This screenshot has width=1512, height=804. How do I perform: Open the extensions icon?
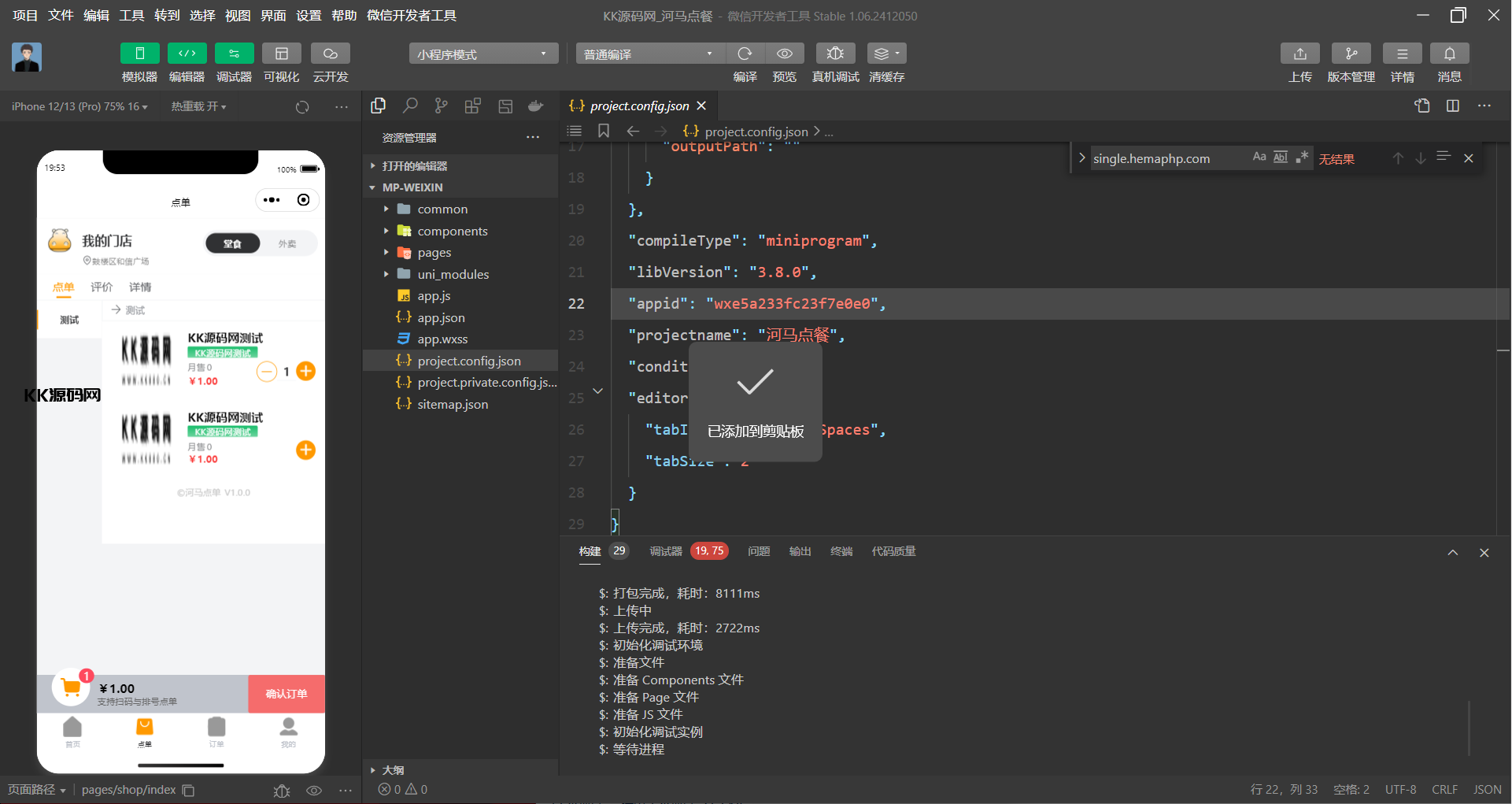[x=473, y=106]
